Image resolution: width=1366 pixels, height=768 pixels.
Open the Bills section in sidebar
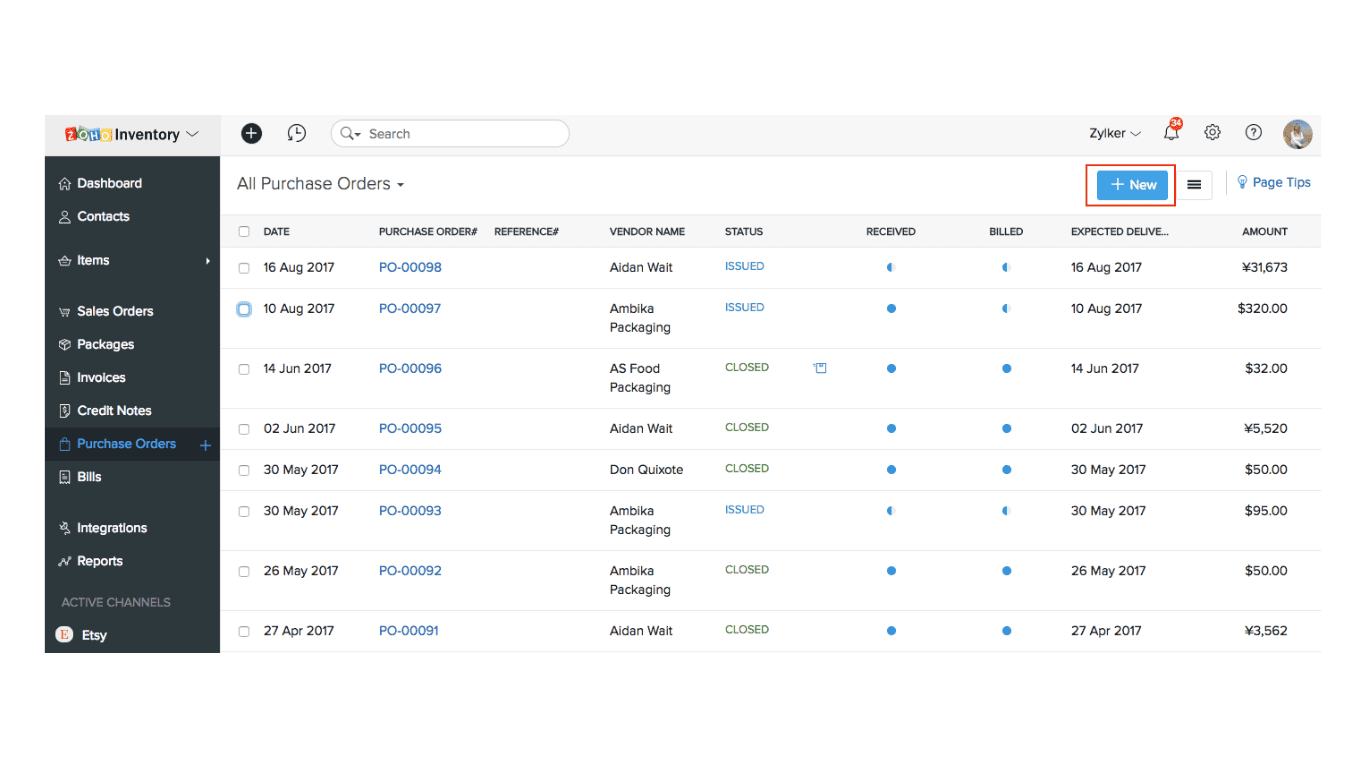(89, 477)
